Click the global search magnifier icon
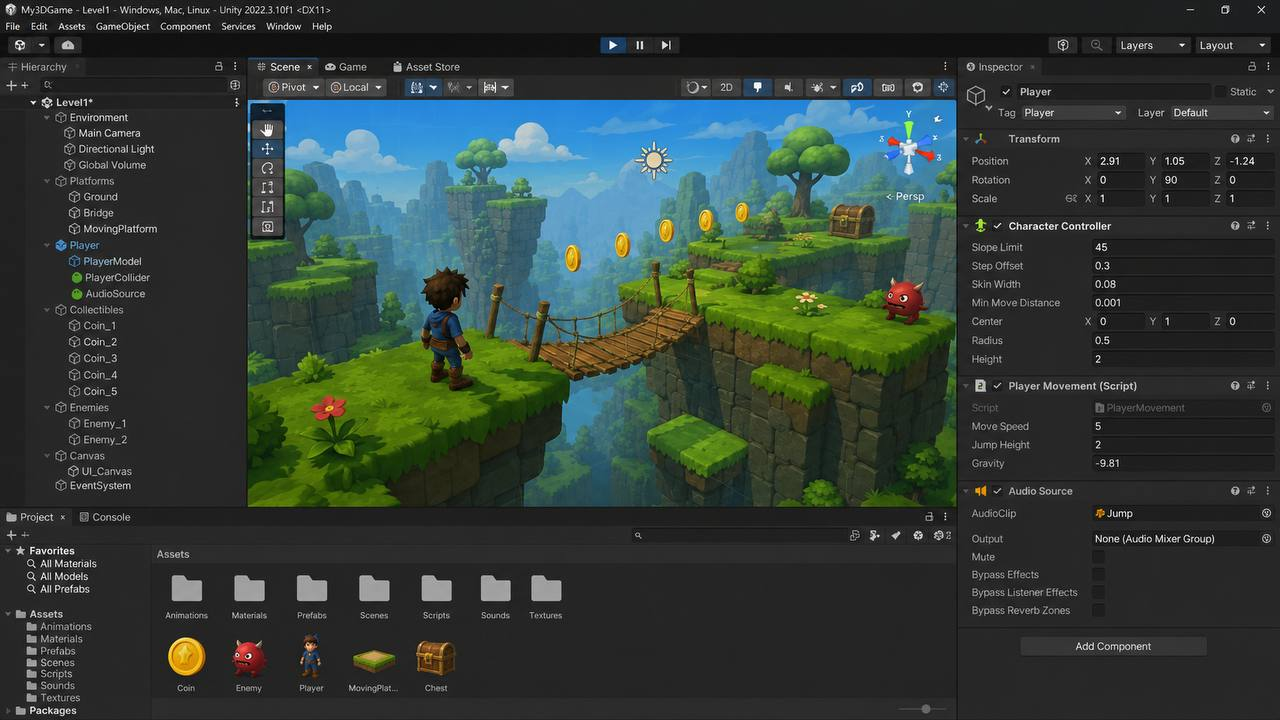 [1097, 45]
